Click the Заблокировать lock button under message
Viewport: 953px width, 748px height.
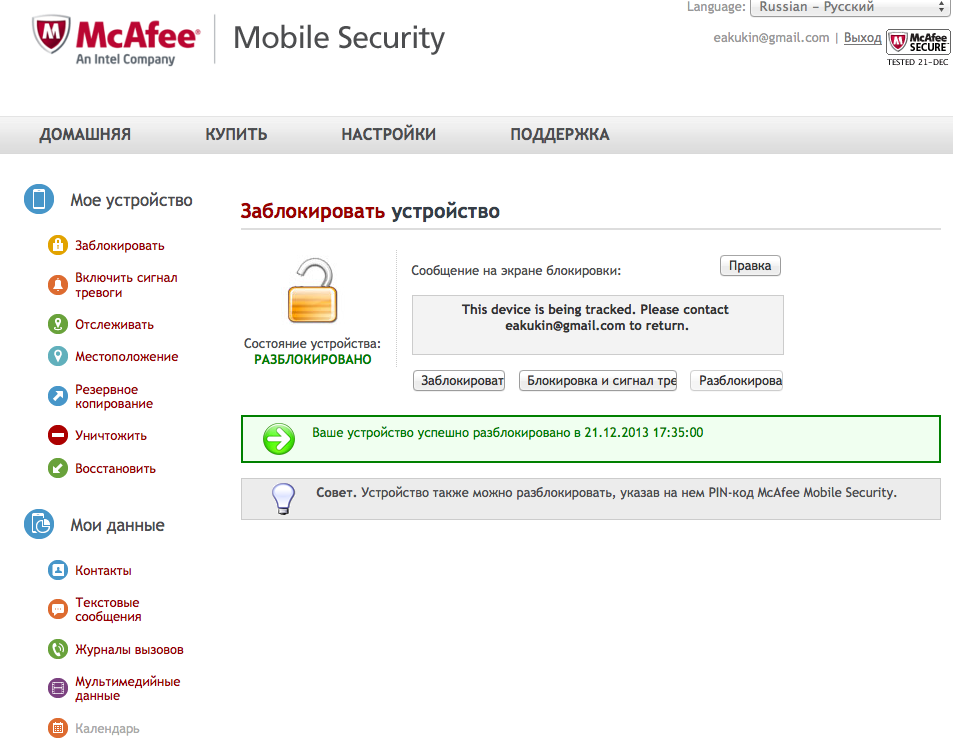pyautogui.click(x=459, y=380)
